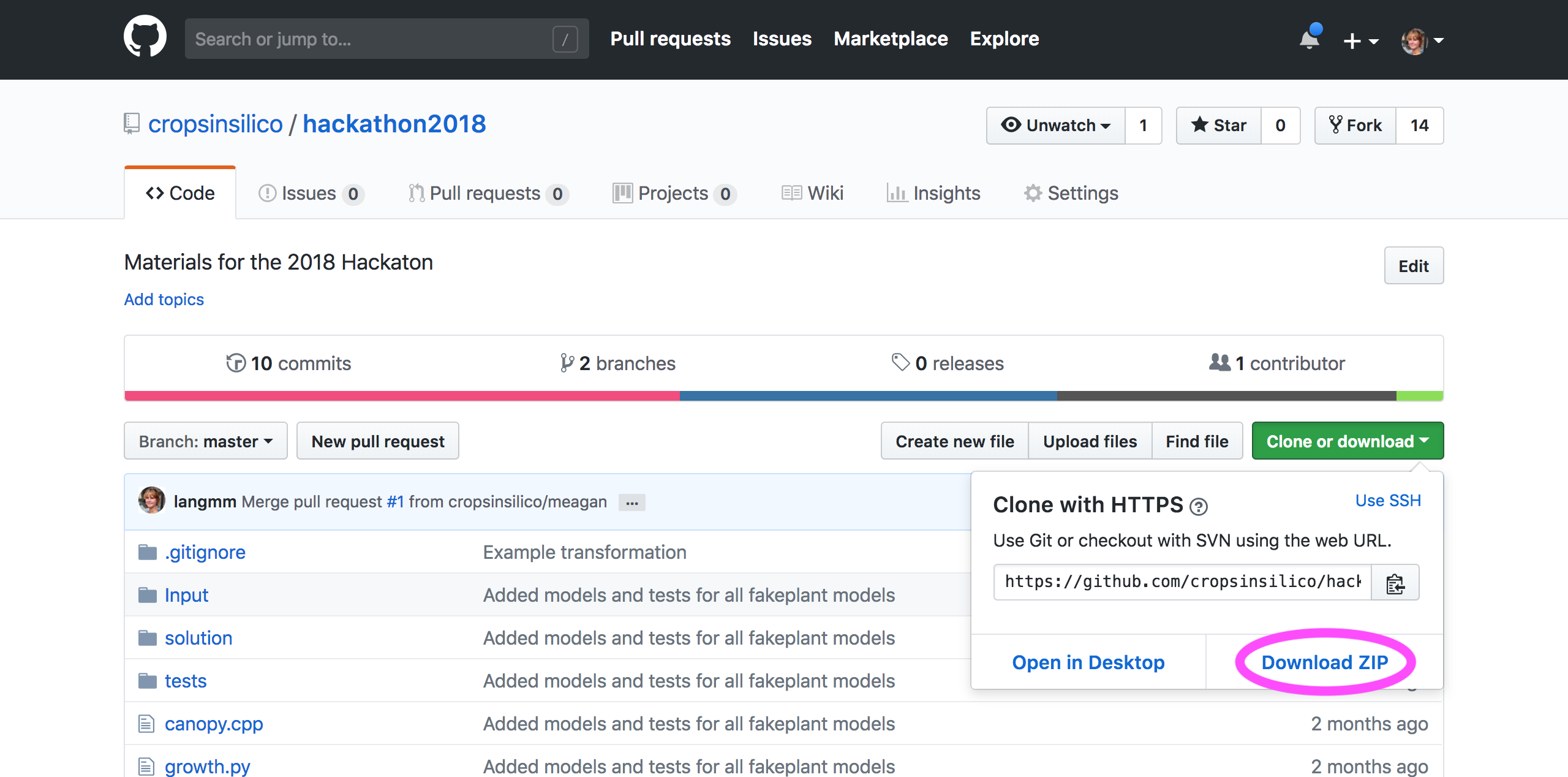Click the HTTPS help question icon
This screenshot has height=777, width=1568.
tap(1199, 506)
